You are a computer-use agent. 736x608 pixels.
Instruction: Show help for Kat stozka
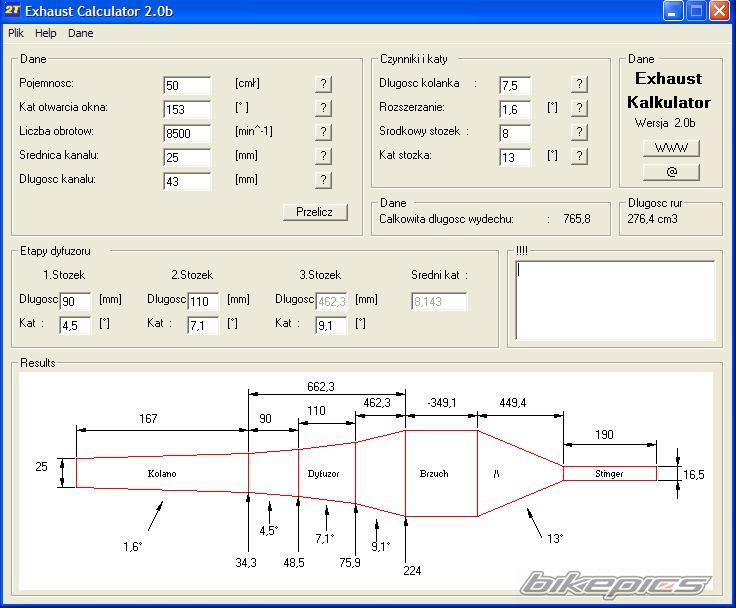coord(579,156)
